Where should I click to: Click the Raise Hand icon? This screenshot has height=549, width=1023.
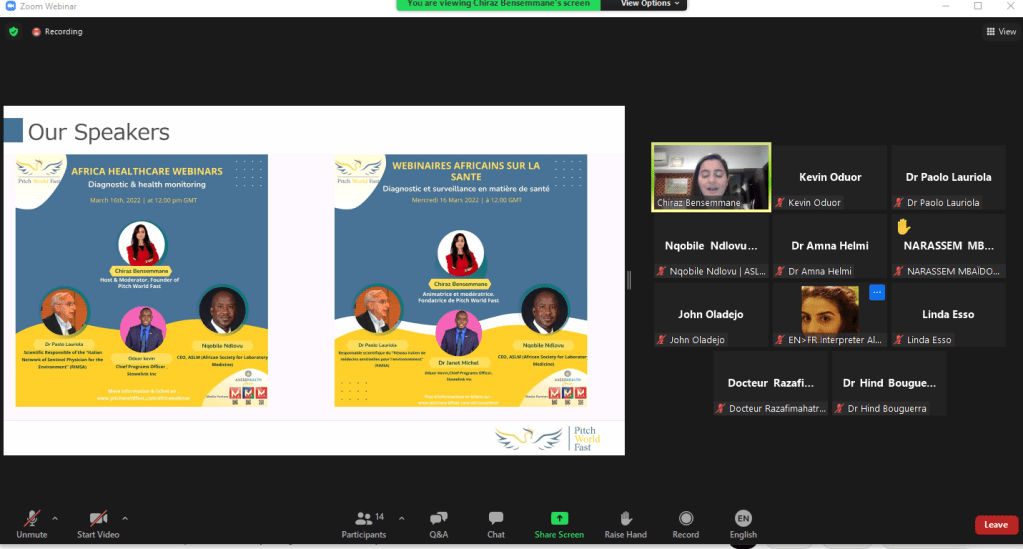point(626,518)
